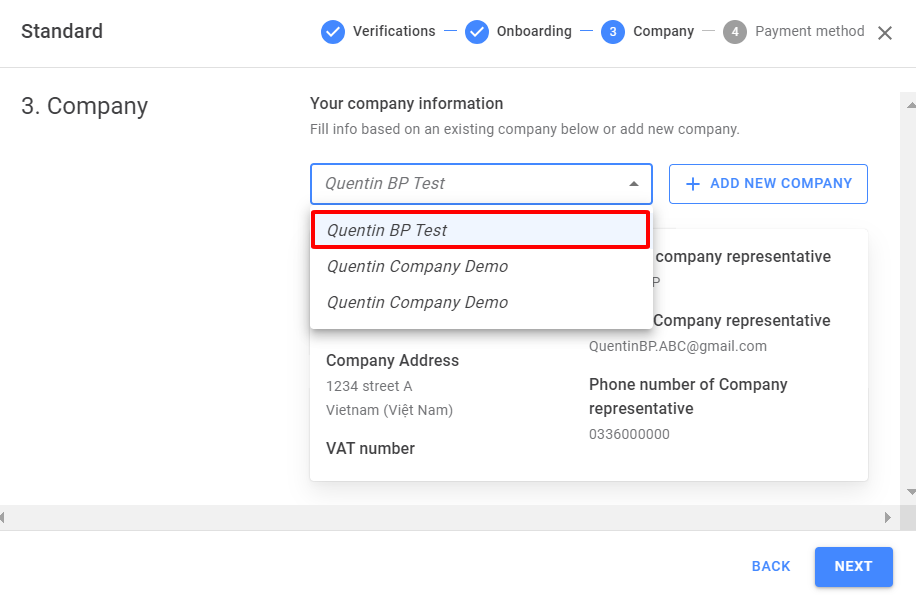Viewport: 916px width, 595px height.
Task: Click the plus icon in Add New Company
Action: (x=693, y=184)
